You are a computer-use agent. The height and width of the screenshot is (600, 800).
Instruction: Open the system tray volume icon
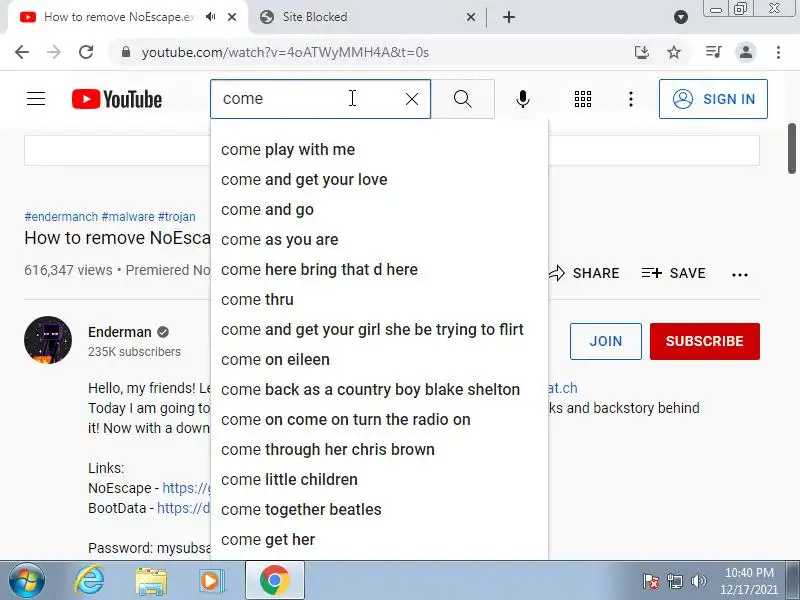(698, 581)
